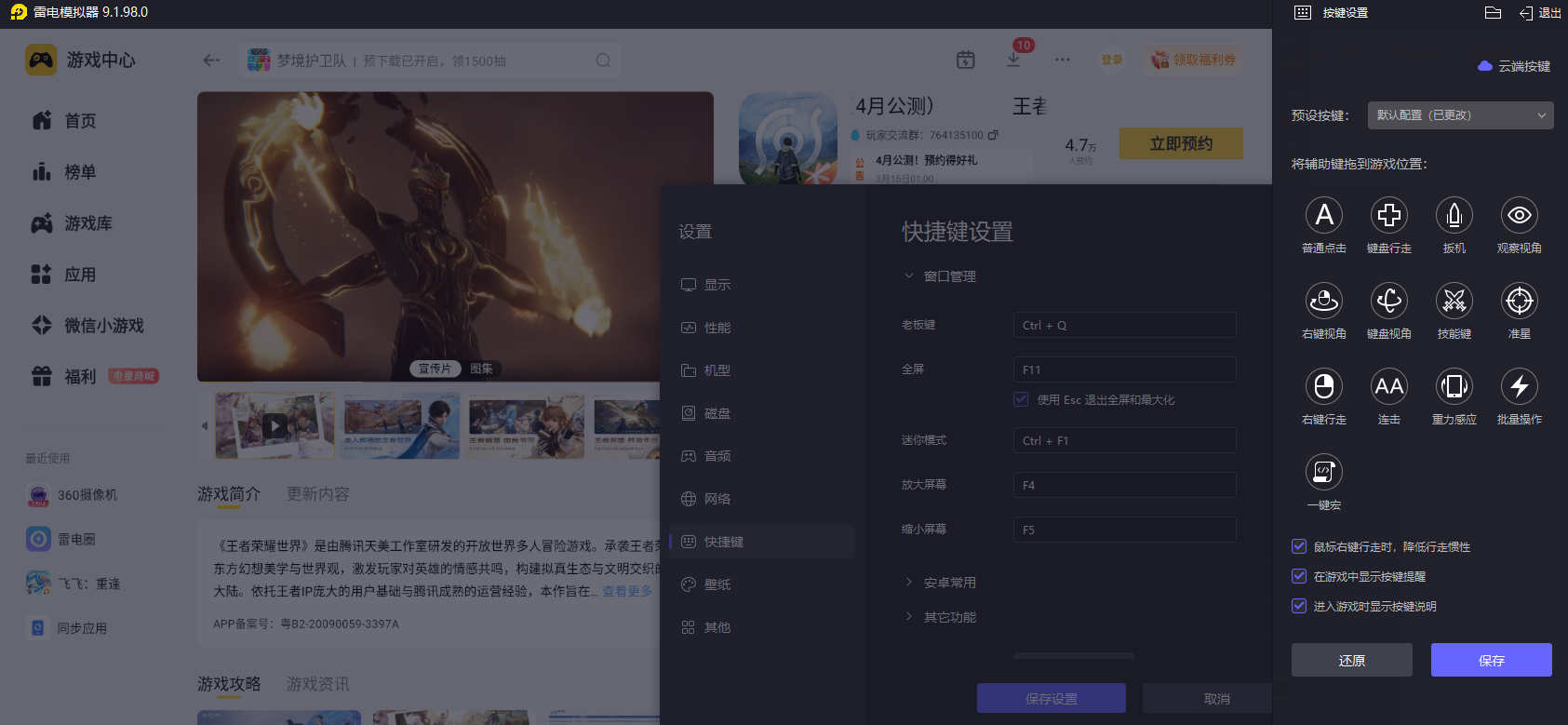This screenshot has width=1568, height=725.
Task: Switch to the 更新内容 tab
Action: pyautogui.click(x=318, y=494)
